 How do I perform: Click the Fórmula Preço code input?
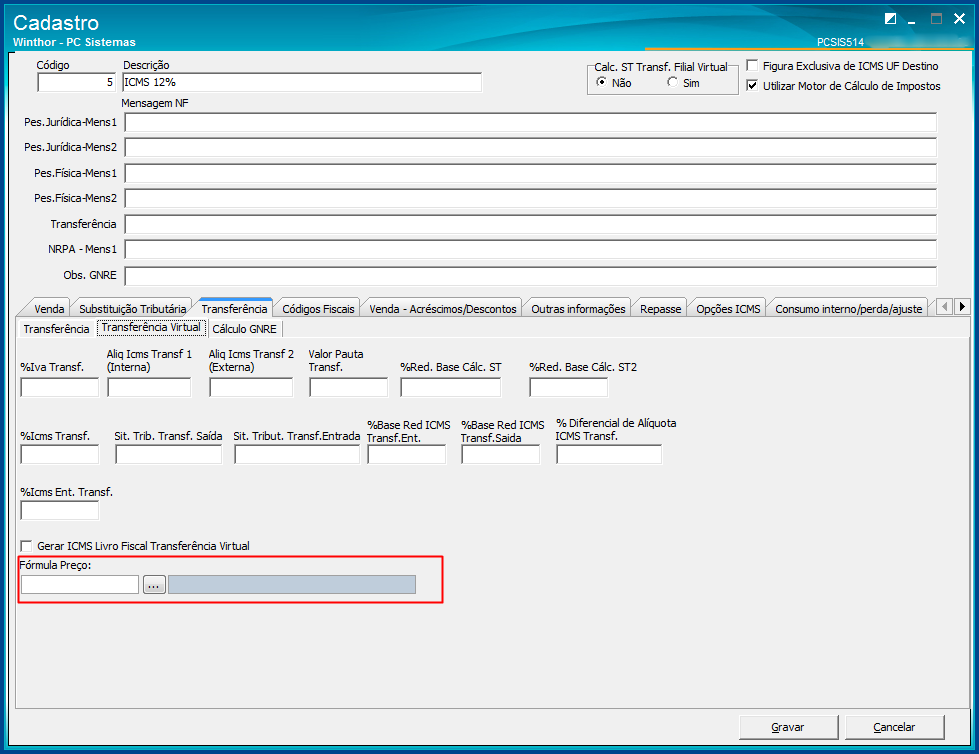(80, 585)
